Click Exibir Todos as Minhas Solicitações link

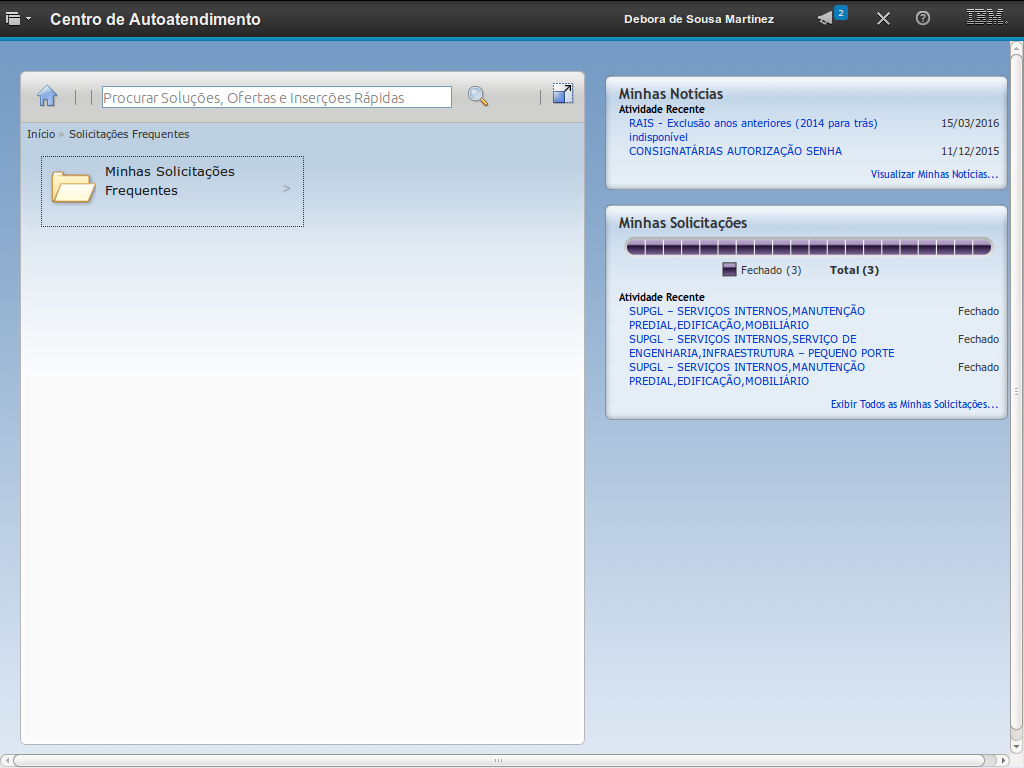click(x=914, y=405)
